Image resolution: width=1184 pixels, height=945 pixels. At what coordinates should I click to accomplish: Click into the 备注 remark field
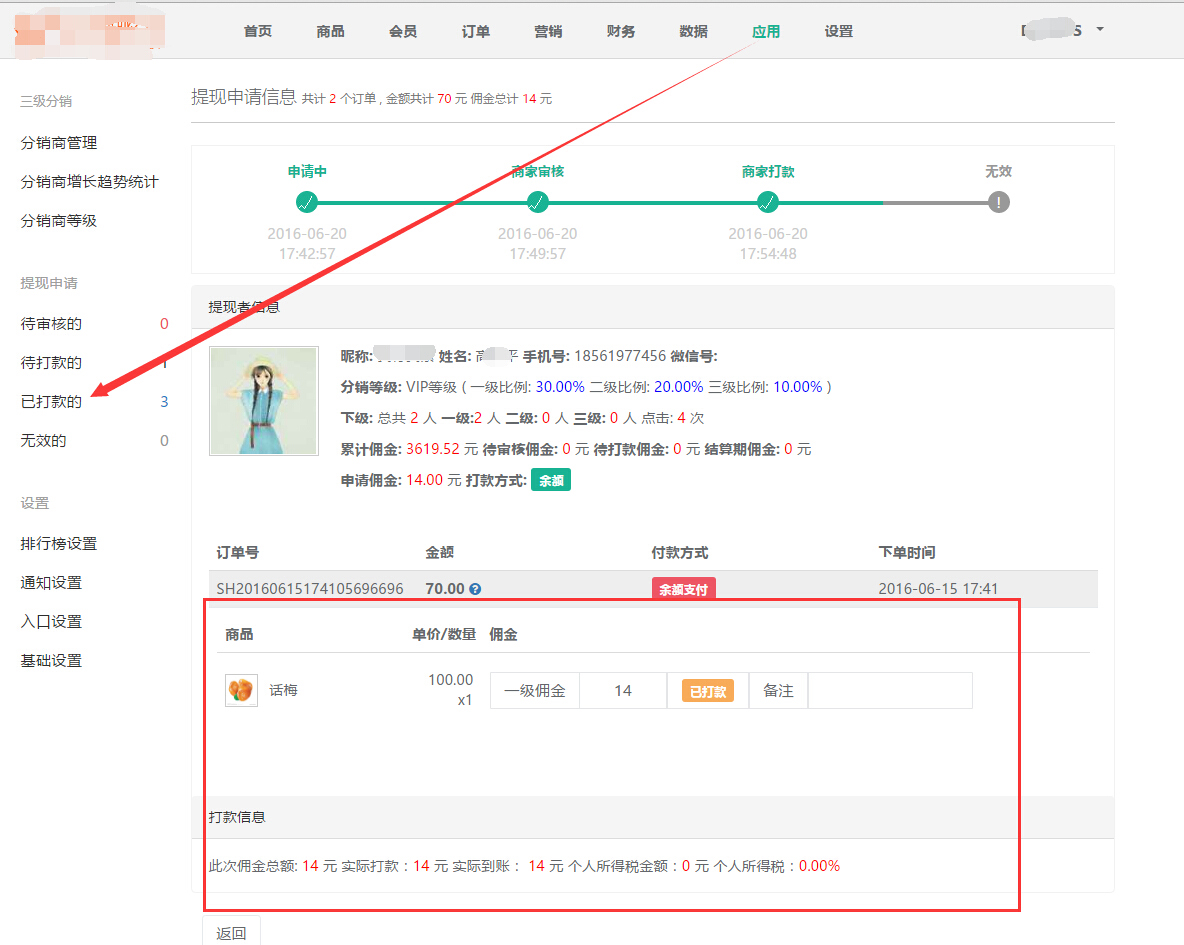889,691
